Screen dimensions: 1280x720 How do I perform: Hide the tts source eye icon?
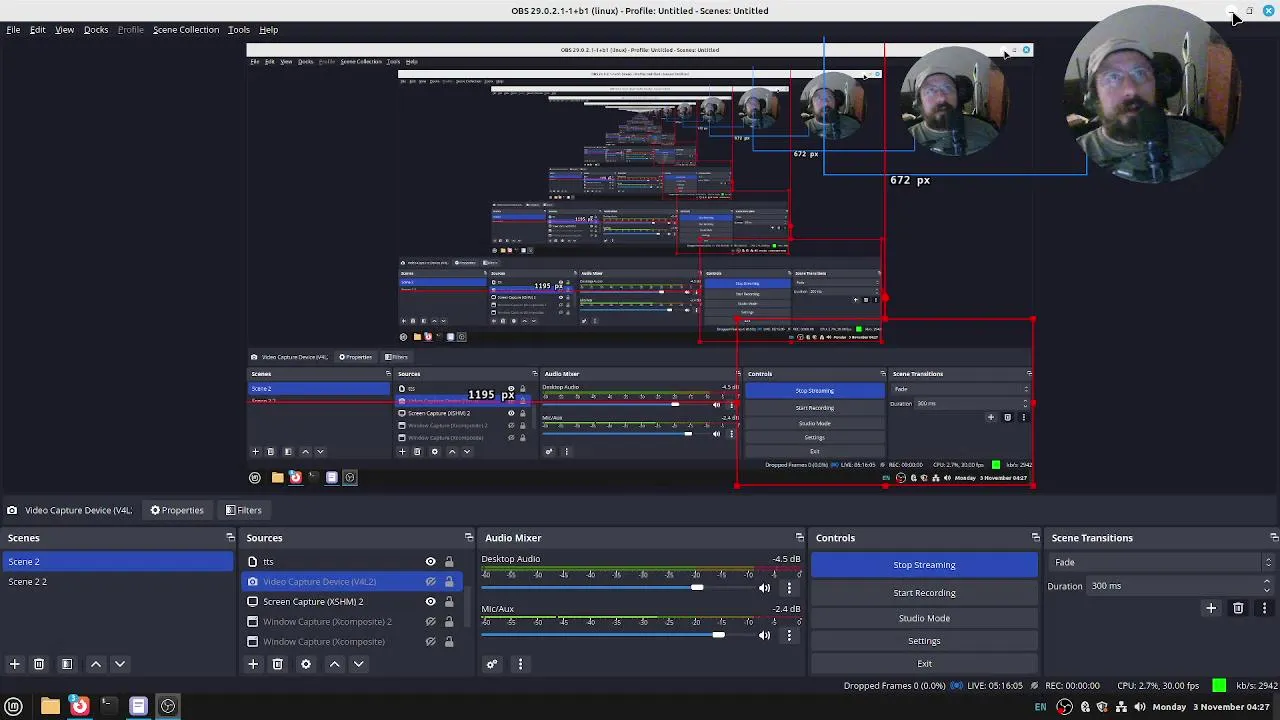click(x=431, y=562)
